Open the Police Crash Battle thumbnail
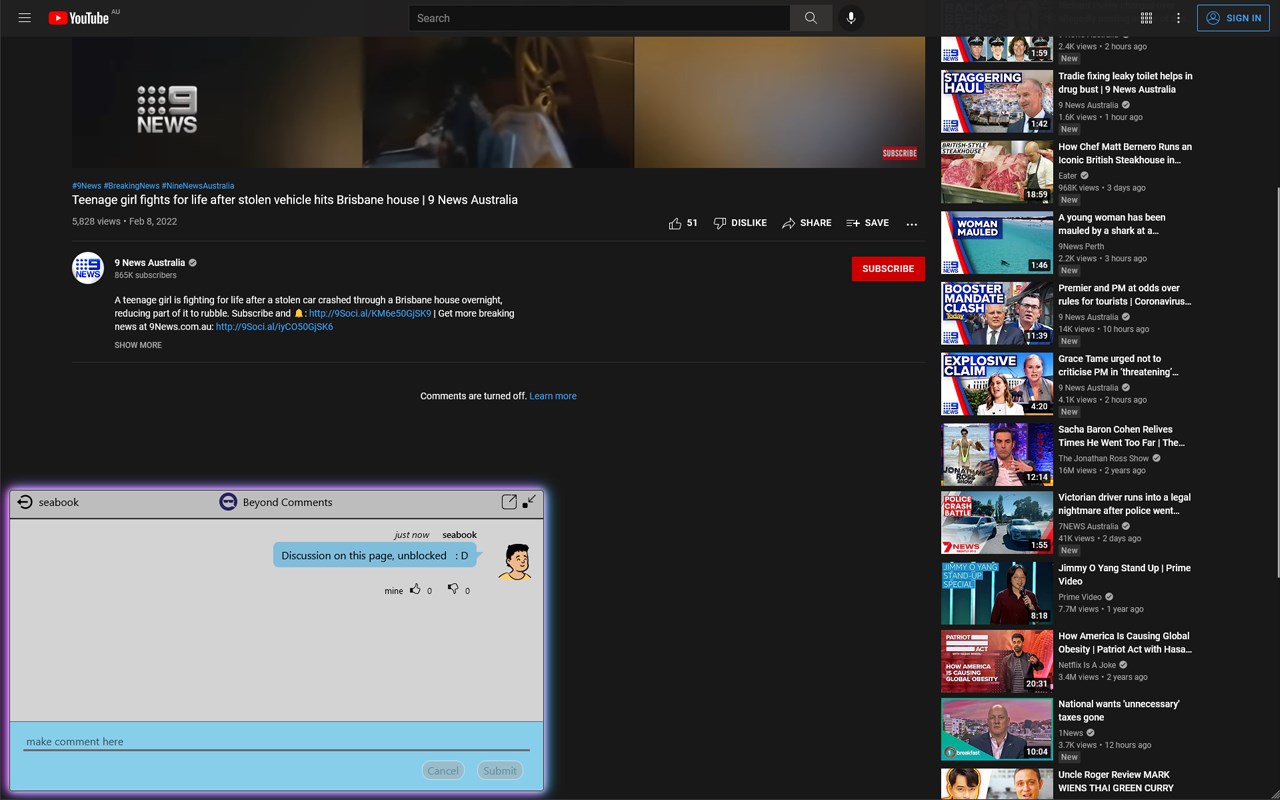Image resolution: width=1280 pixels, height=800 pixels. click(997, 523)
